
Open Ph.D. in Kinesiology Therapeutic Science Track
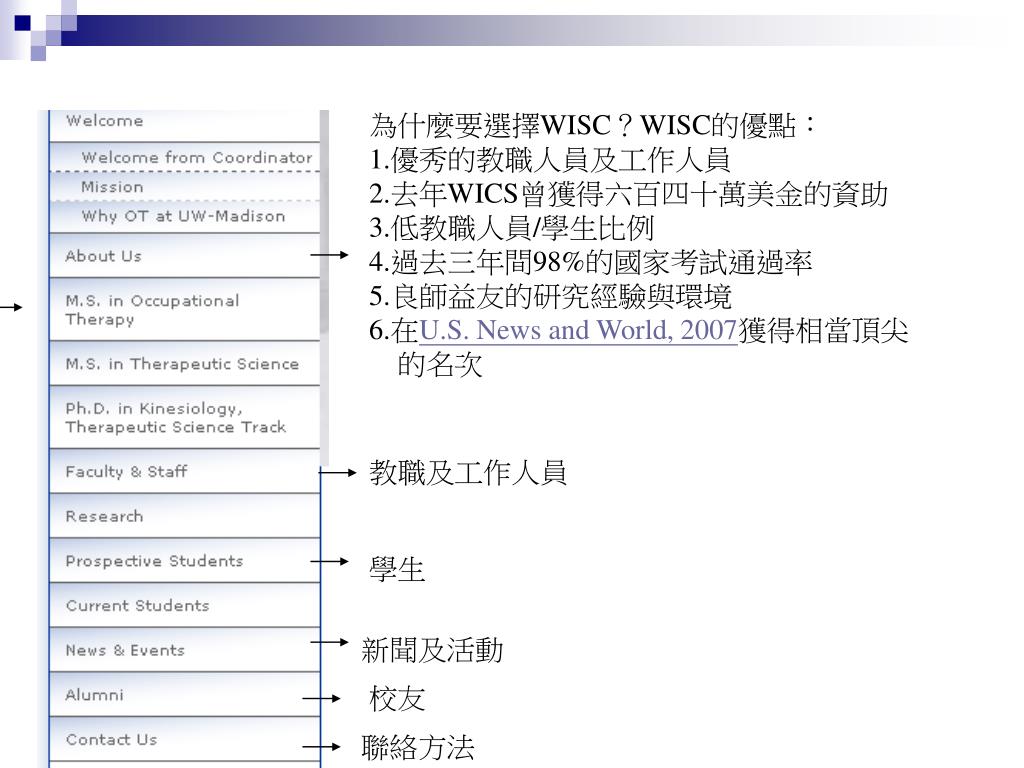(x=184, y=417)
